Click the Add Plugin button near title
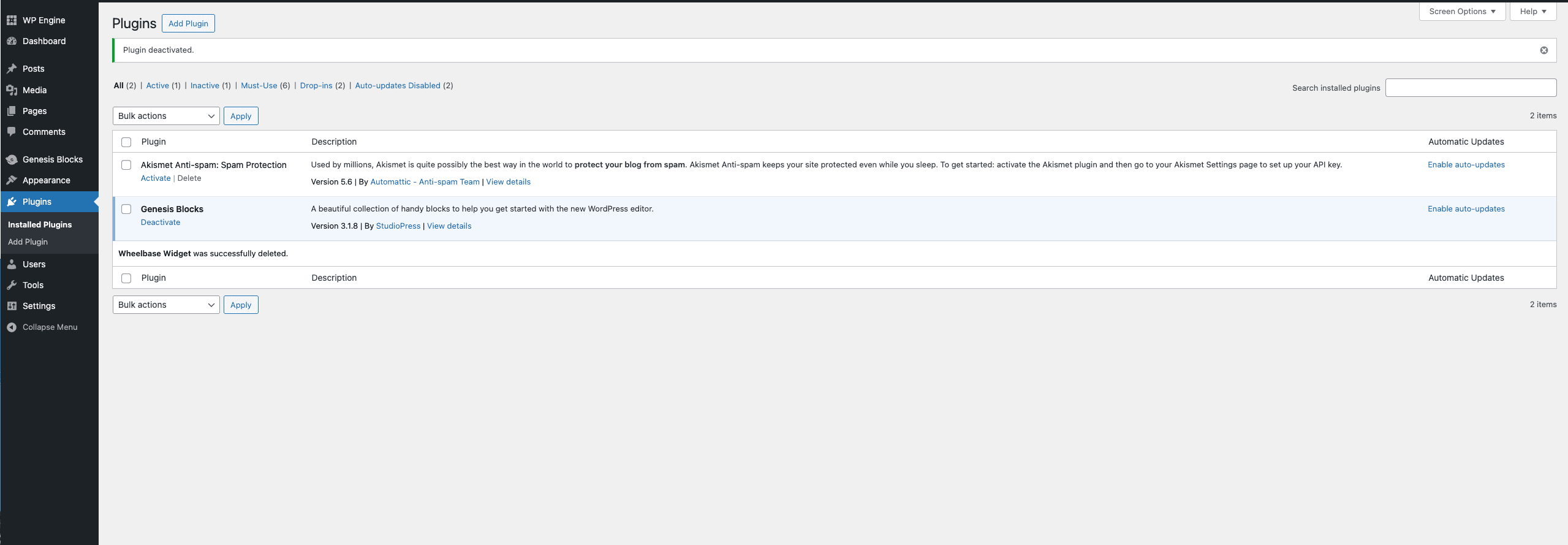The width and height of the screenshot is (1568, 545). point(188,23)
